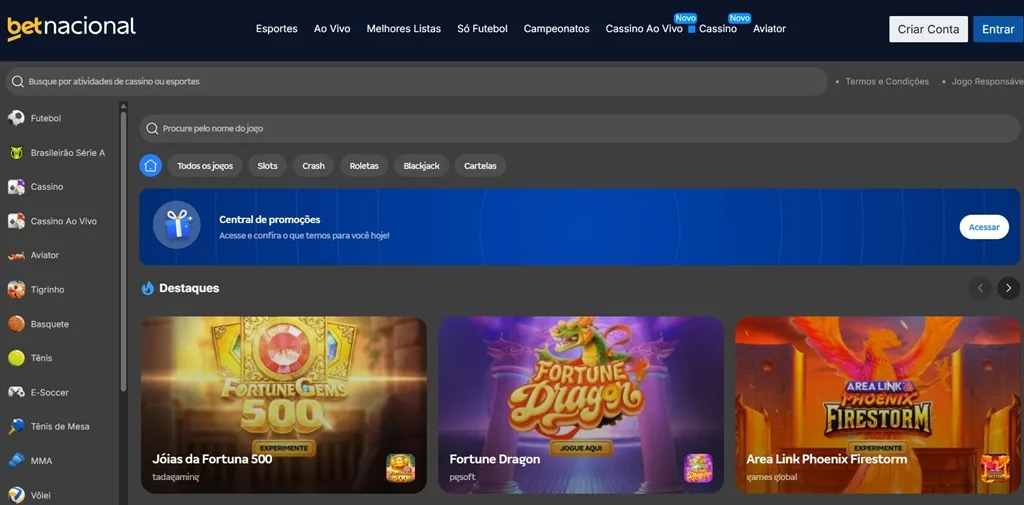The height and width of the screenshot is (505, 1024).
Task: Click the MMA glove icon
Action: tap(16, 461)
